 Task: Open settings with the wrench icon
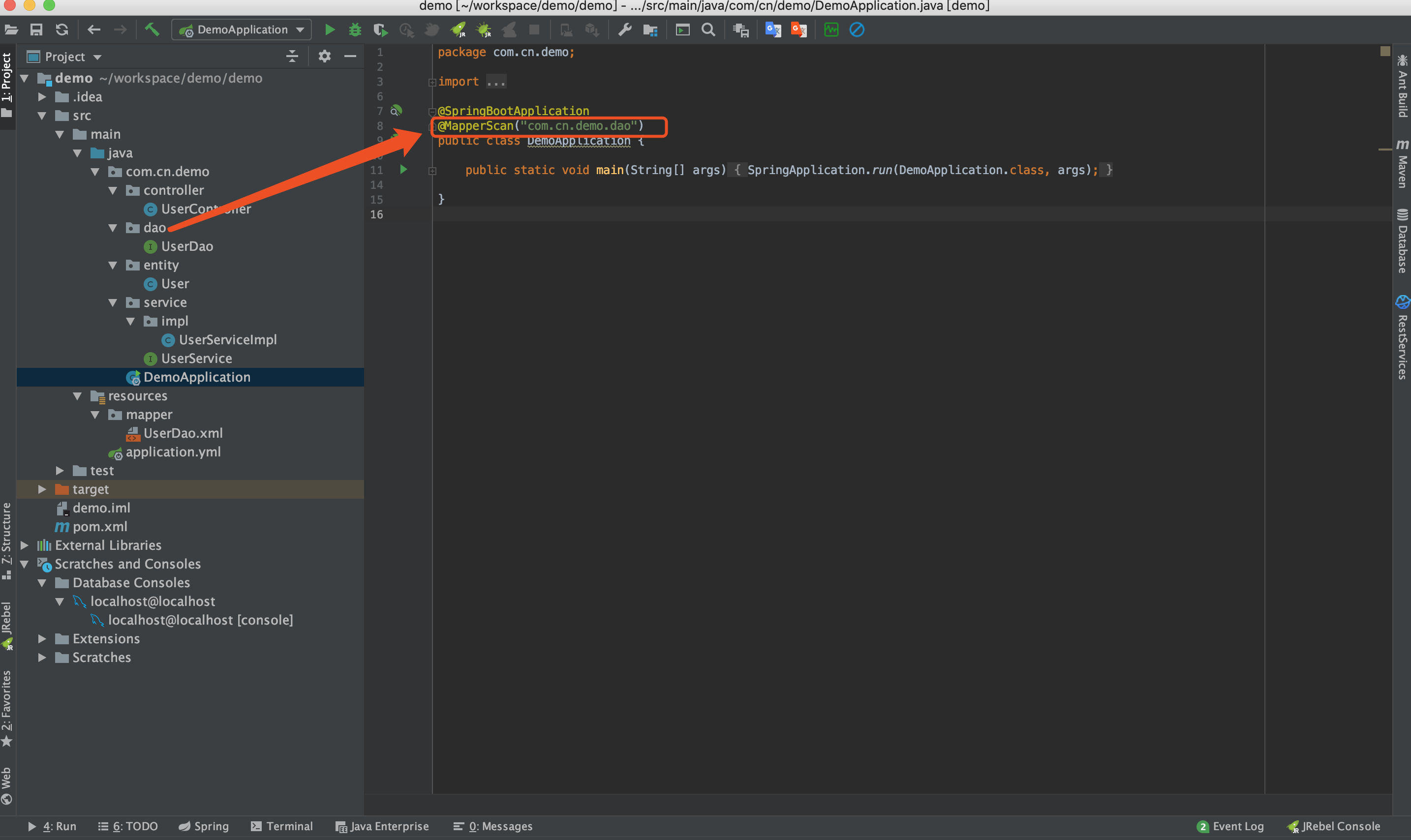pos(624,30)
